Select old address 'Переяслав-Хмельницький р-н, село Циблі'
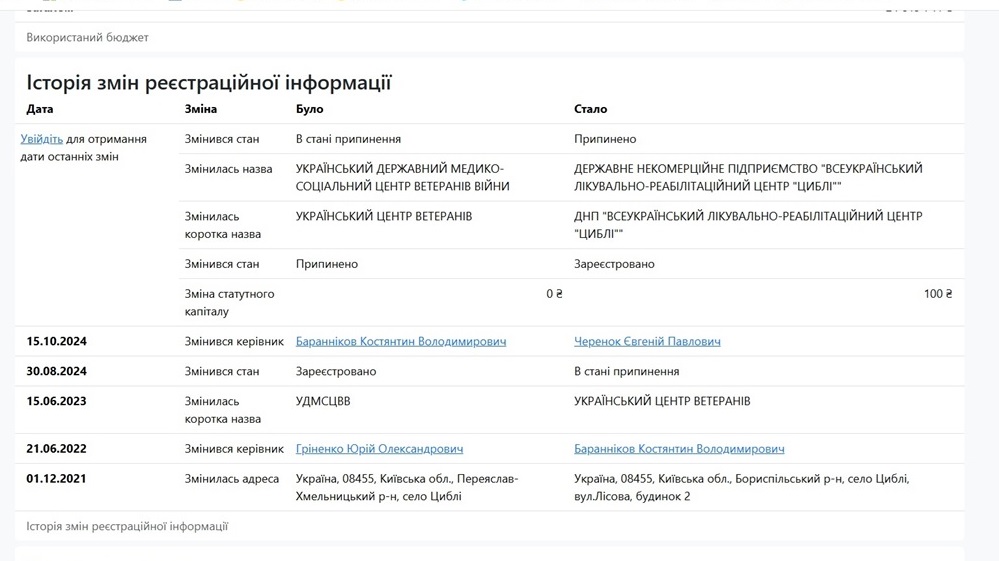 coord(407,488)
